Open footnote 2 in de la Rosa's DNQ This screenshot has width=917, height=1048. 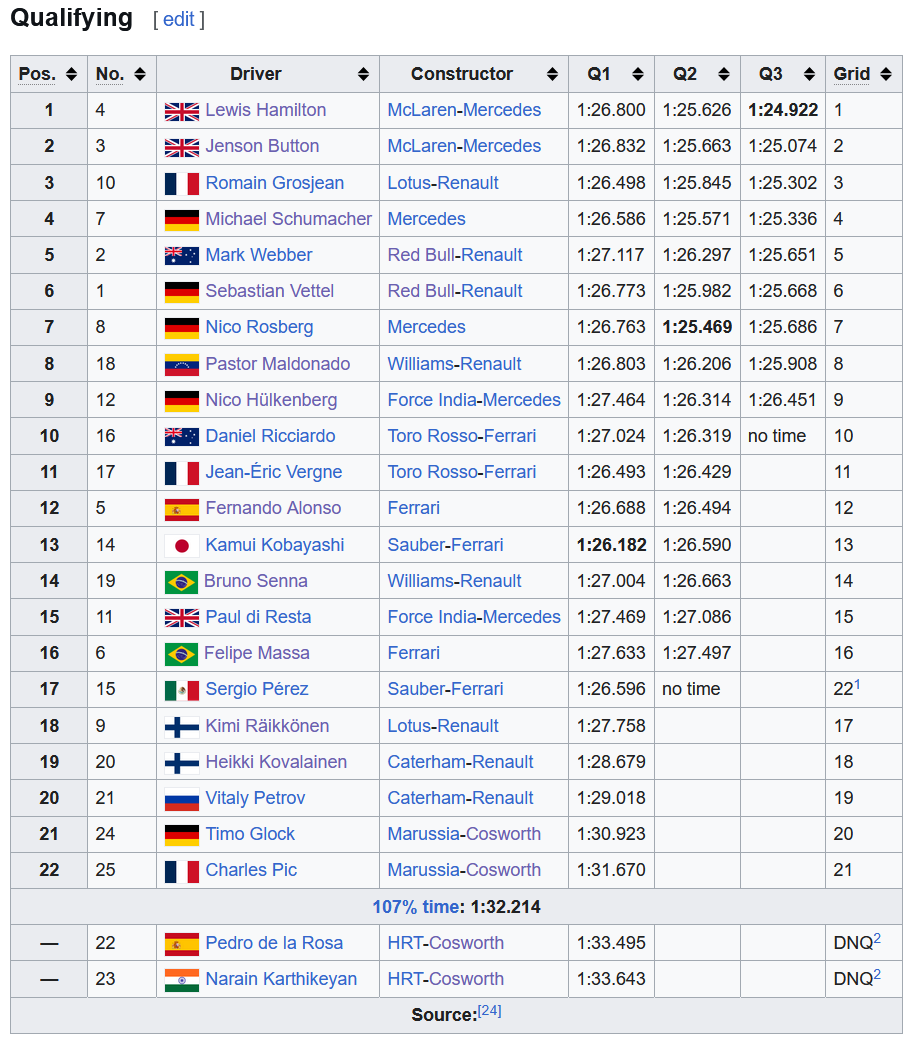point(877,938)
